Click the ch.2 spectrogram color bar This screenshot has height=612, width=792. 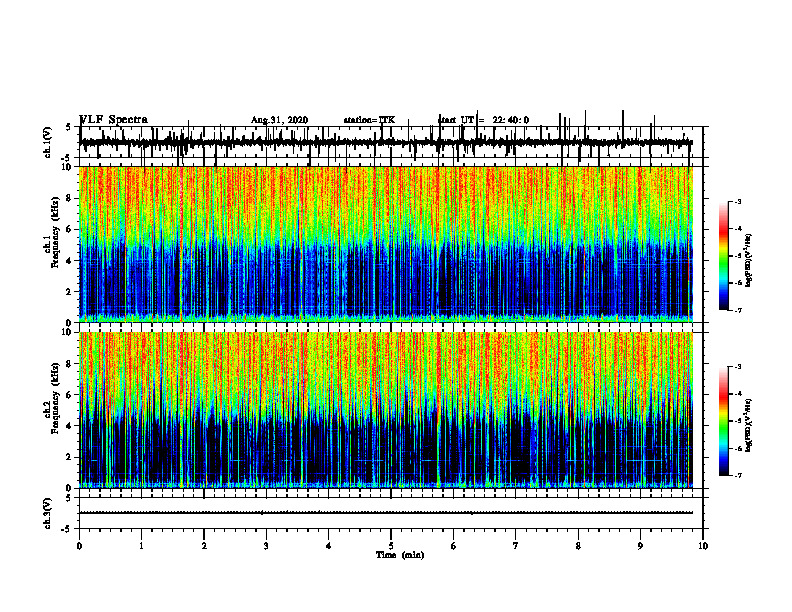tap(723, 421)
